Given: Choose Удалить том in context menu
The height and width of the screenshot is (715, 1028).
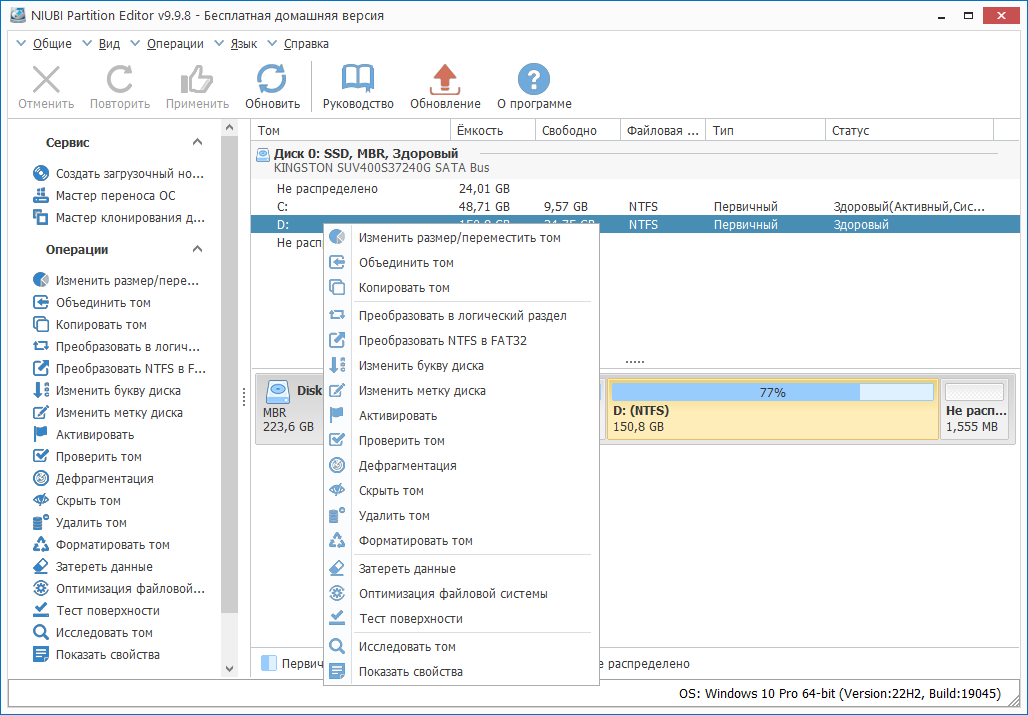Looking at the screenshot, I should point(462,516).
